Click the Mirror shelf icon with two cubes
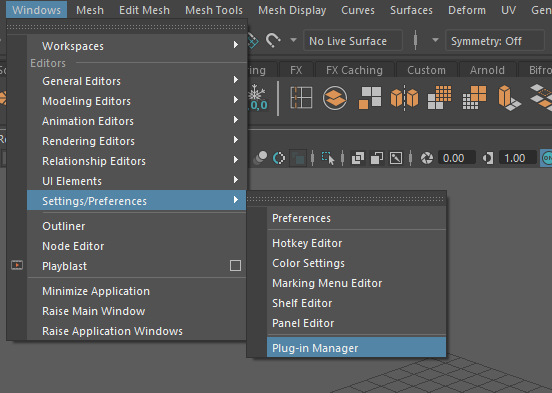The width and height of the screenshot is (552, 393). [x=404, y=98]
